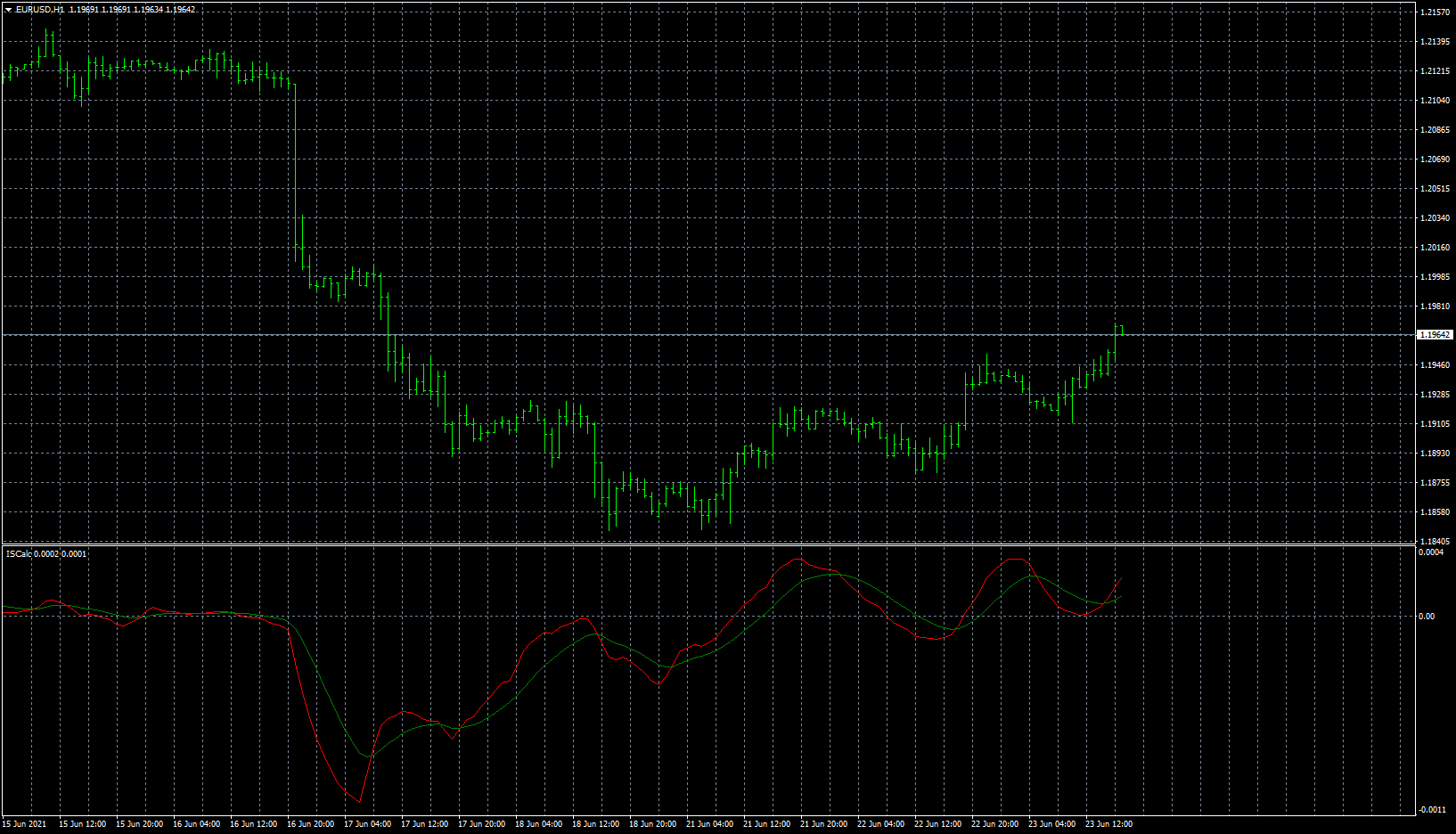Select the current price tag 1.19642

point(1435,335)
